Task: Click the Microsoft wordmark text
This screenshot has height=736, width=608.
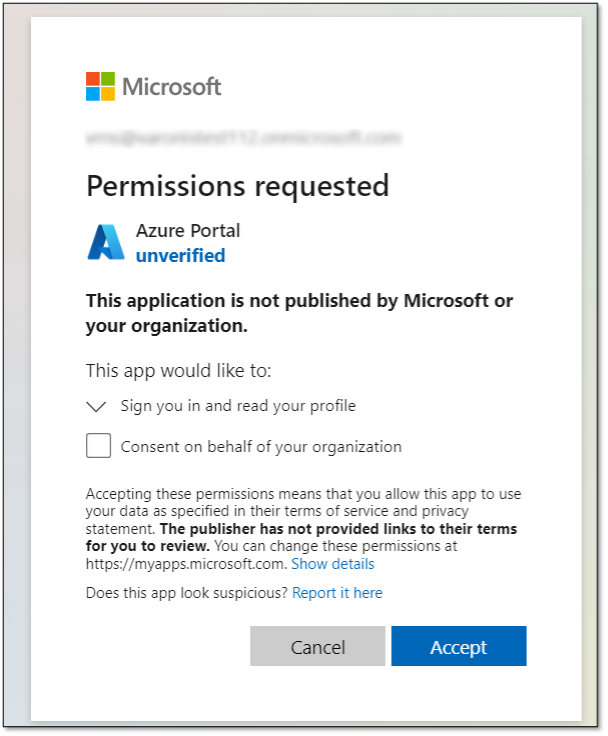Action: [171, 87]
